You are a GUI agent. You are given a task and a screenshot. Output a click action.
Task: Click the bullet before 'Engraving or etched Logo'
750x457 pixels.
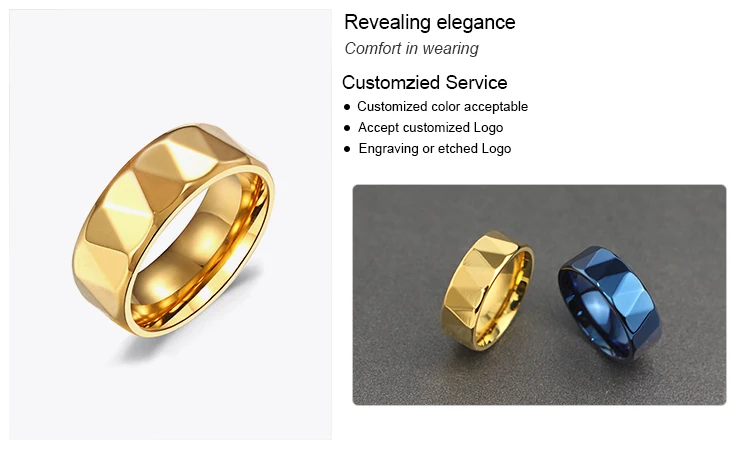click(347, 149)
